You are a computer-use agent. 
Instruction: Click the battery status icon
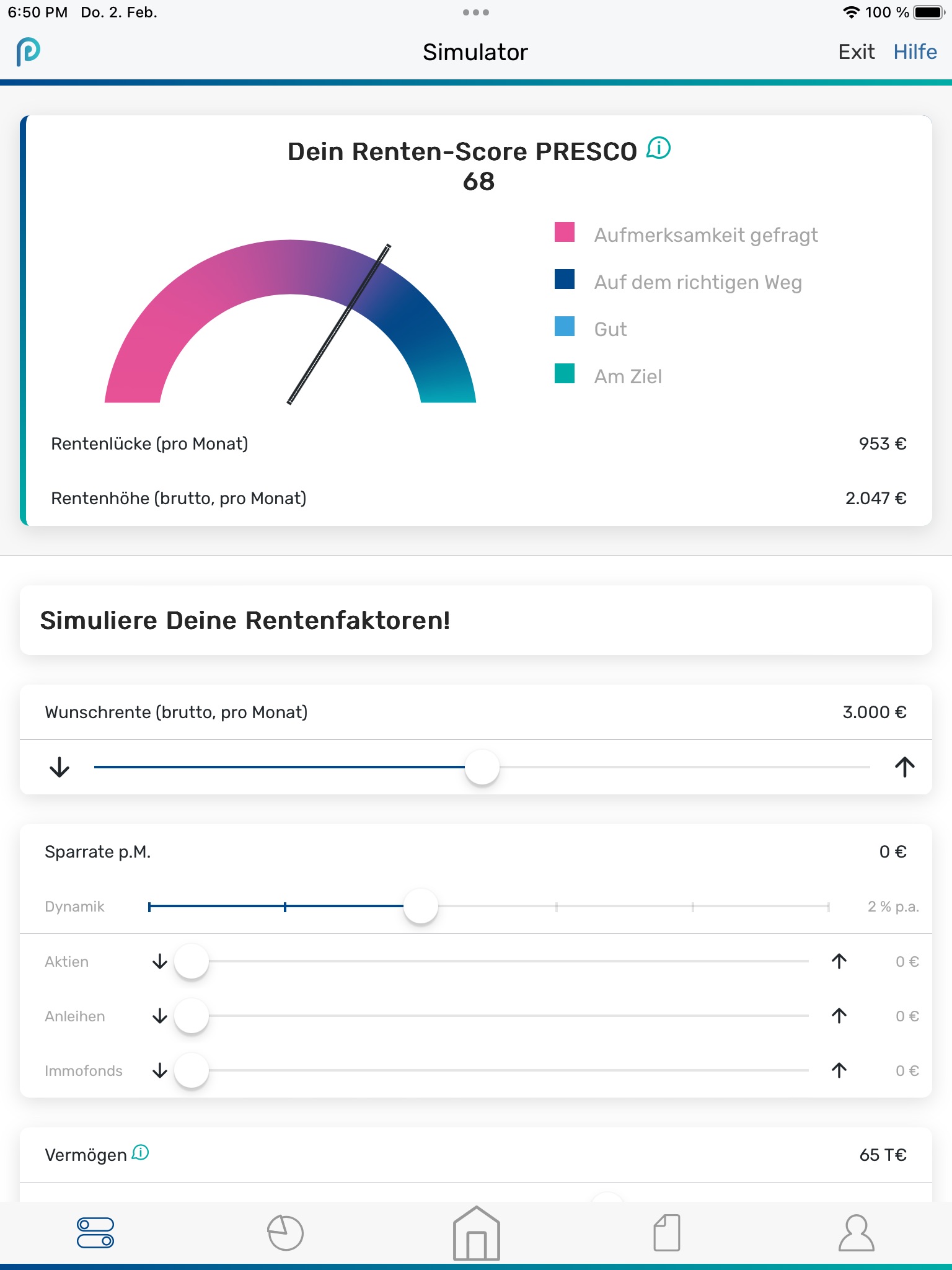coord(929,12)
